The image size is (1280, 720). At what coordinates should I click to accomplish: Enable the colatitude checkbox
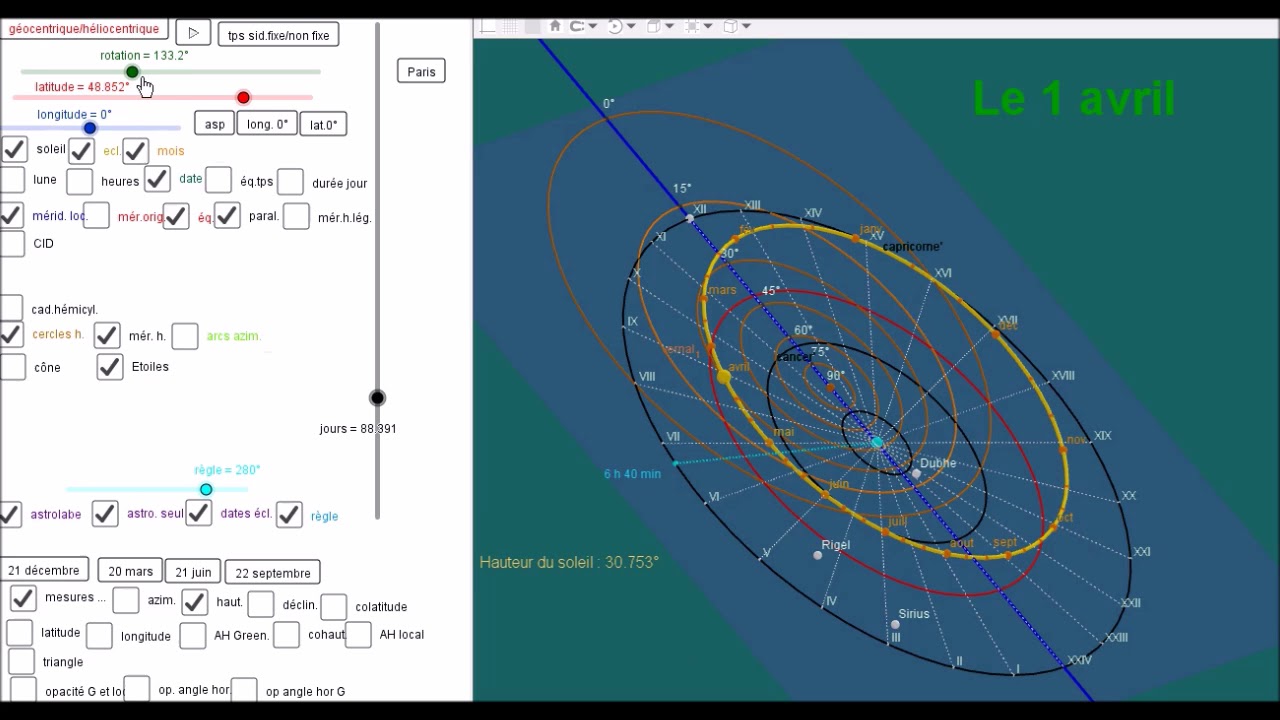click(334, 606)
